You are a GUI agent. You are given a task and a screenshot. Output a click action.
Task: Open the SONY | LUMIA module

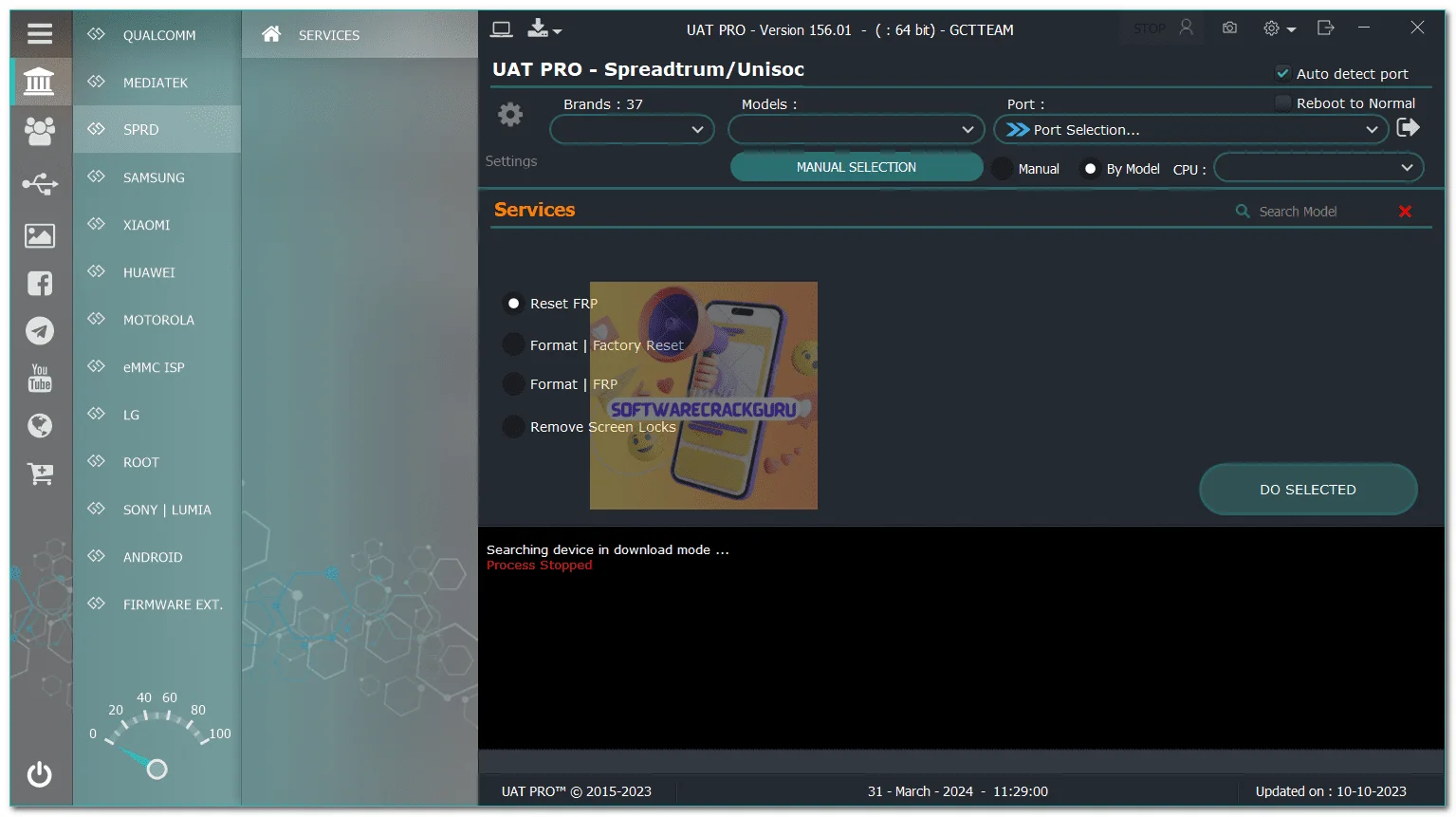point(157,510)
